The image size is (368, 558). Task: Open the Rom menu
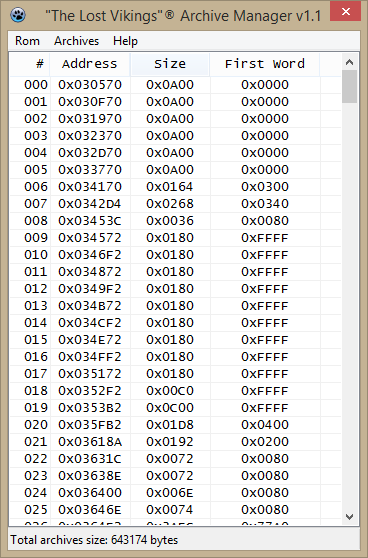[27, 41]
